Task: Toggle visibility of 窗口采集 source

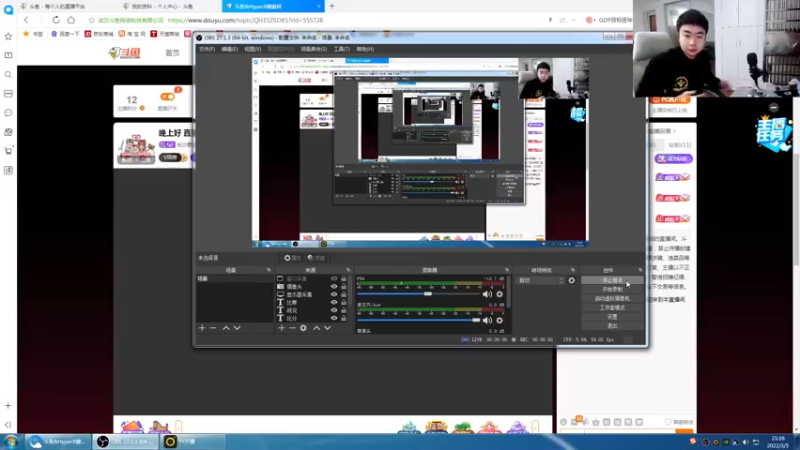Action: pos(334,279)
